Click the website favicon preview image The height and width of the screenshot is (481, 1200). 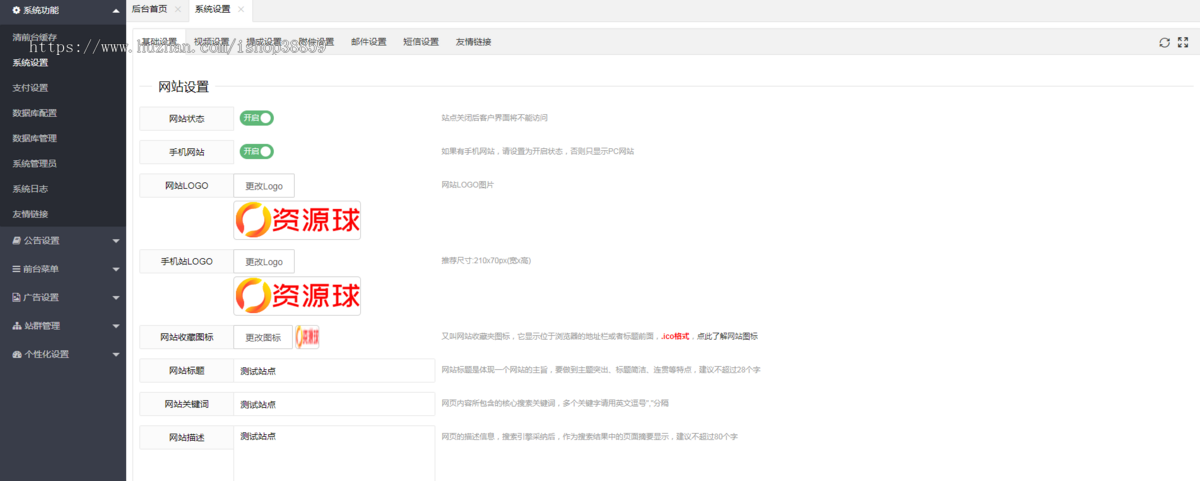click(307, 337)
